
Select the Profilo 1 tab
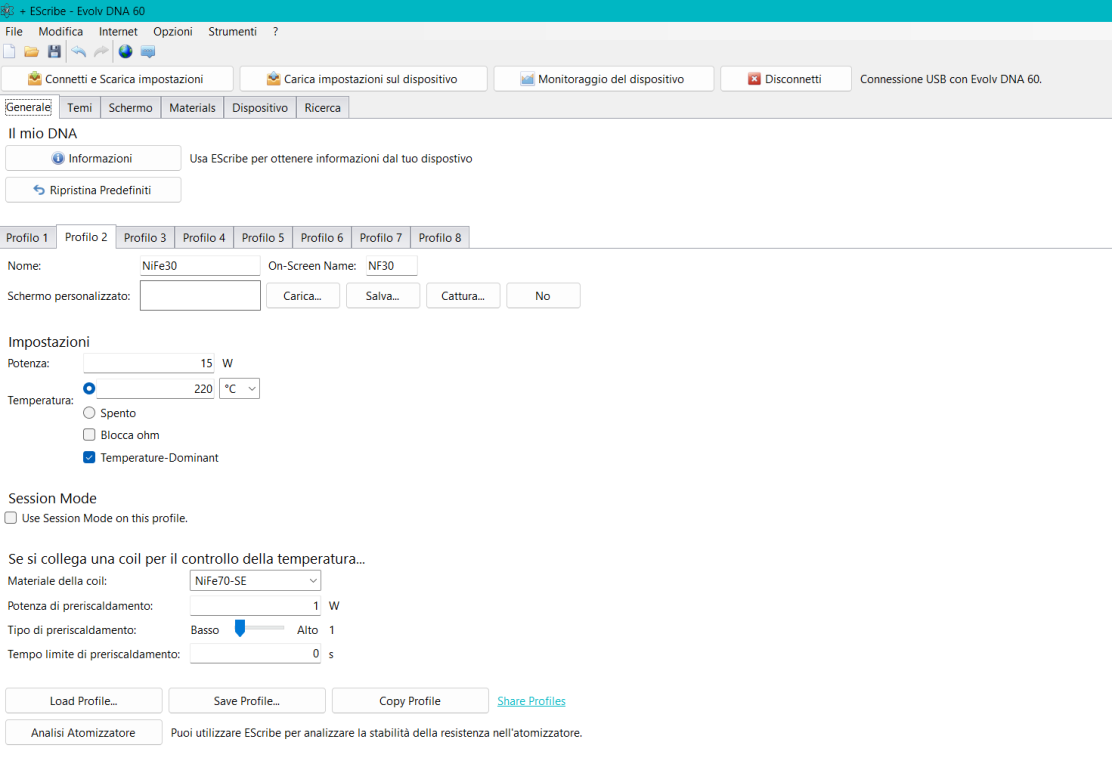point(27,237)
